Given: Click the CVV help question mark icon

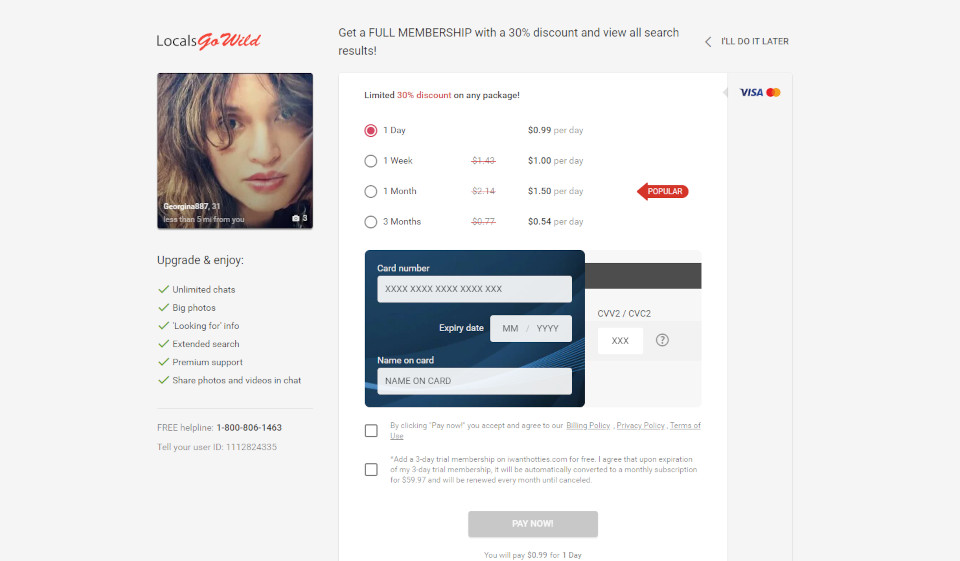Looking at the screenshot, I should (662, 340).
